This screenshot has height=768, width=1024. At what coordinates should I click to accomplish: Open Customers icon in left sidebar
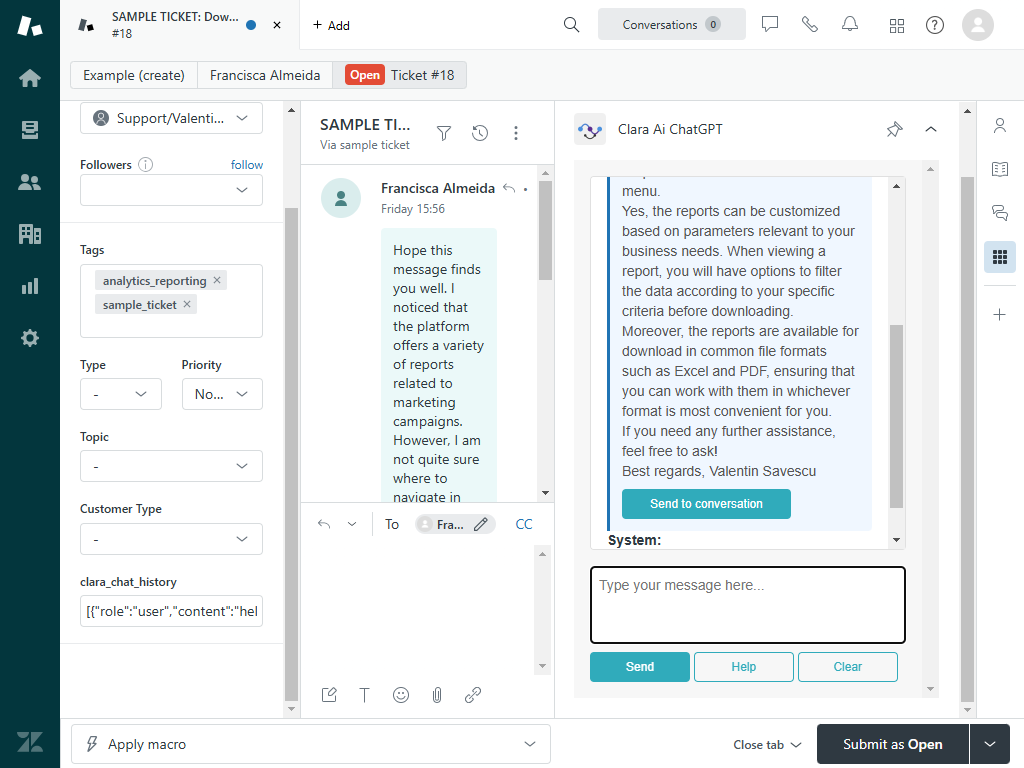pos(30,182)
